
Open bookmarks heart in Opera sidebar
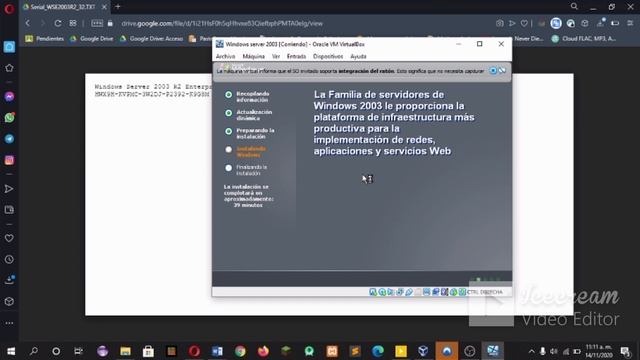9,238
